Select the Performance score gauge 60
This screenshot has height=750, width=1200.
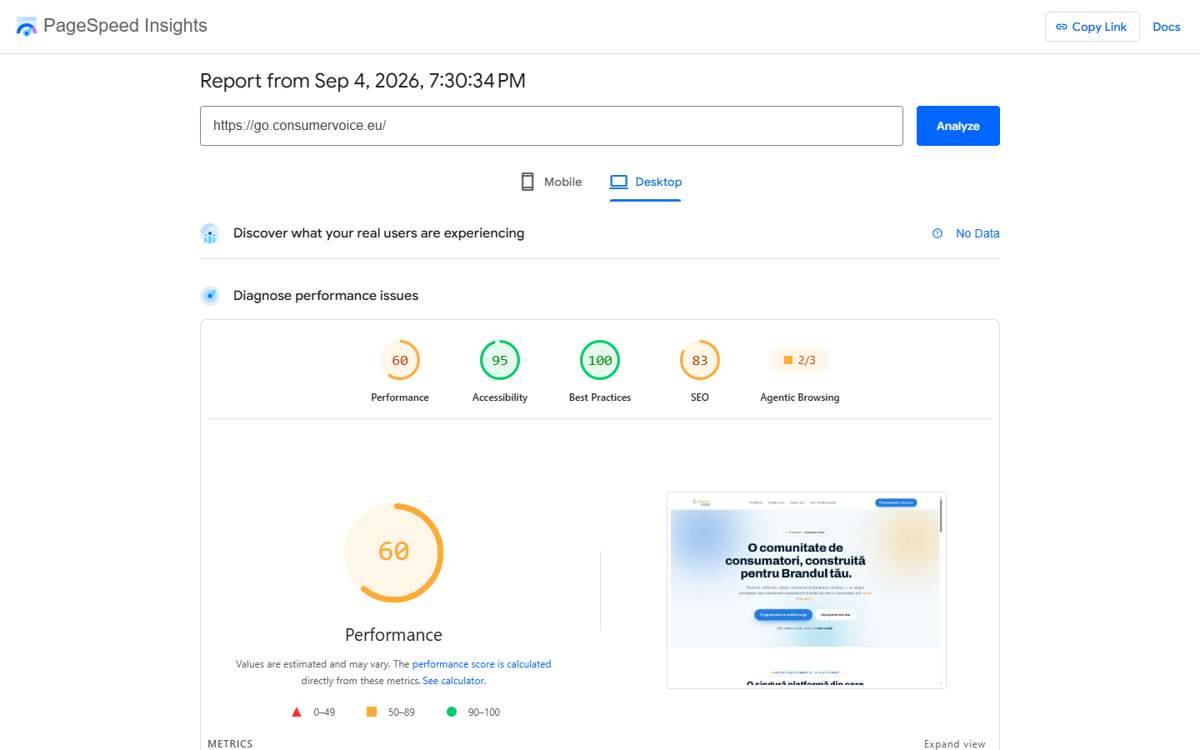click(400, 360)
